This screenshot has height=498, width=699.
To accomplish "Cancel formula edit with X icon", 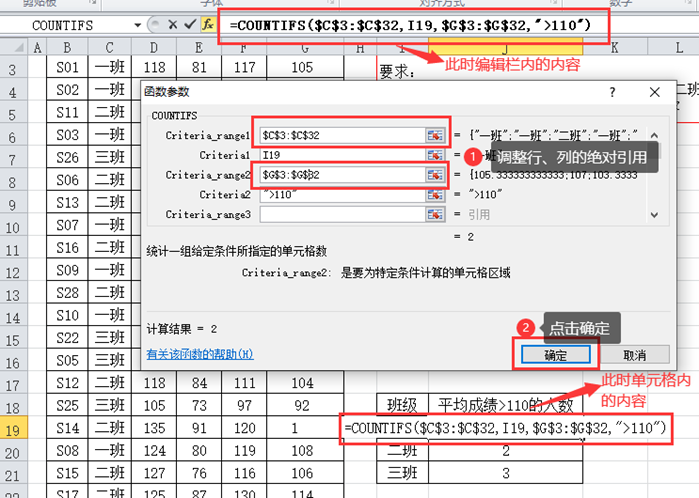I will (x=173, y=25).
